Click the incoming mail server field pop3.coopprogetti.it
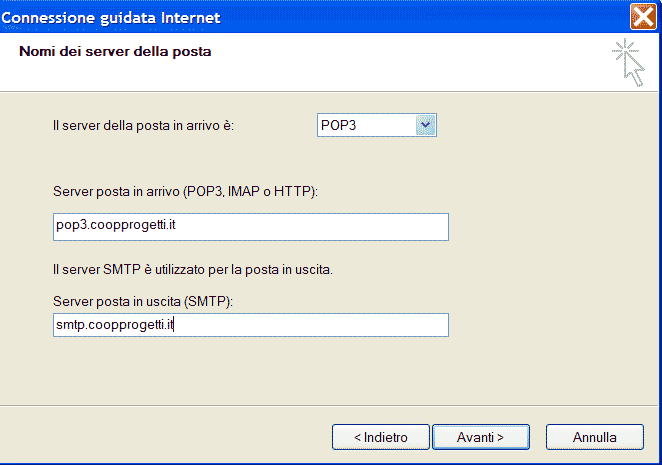 251,227
